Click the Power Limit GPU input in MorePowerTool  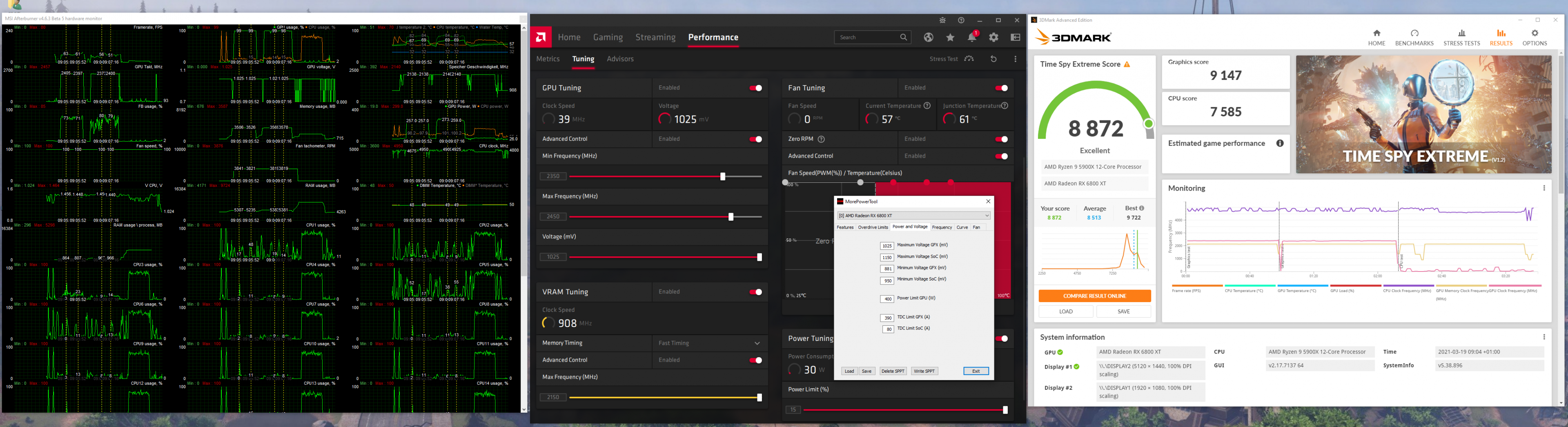[x=887, y=299]
